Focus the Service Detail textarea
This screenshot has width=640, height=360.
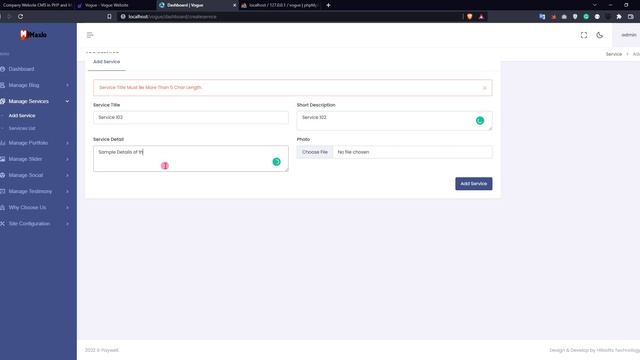pyautogui.click(x=191, y=158)
